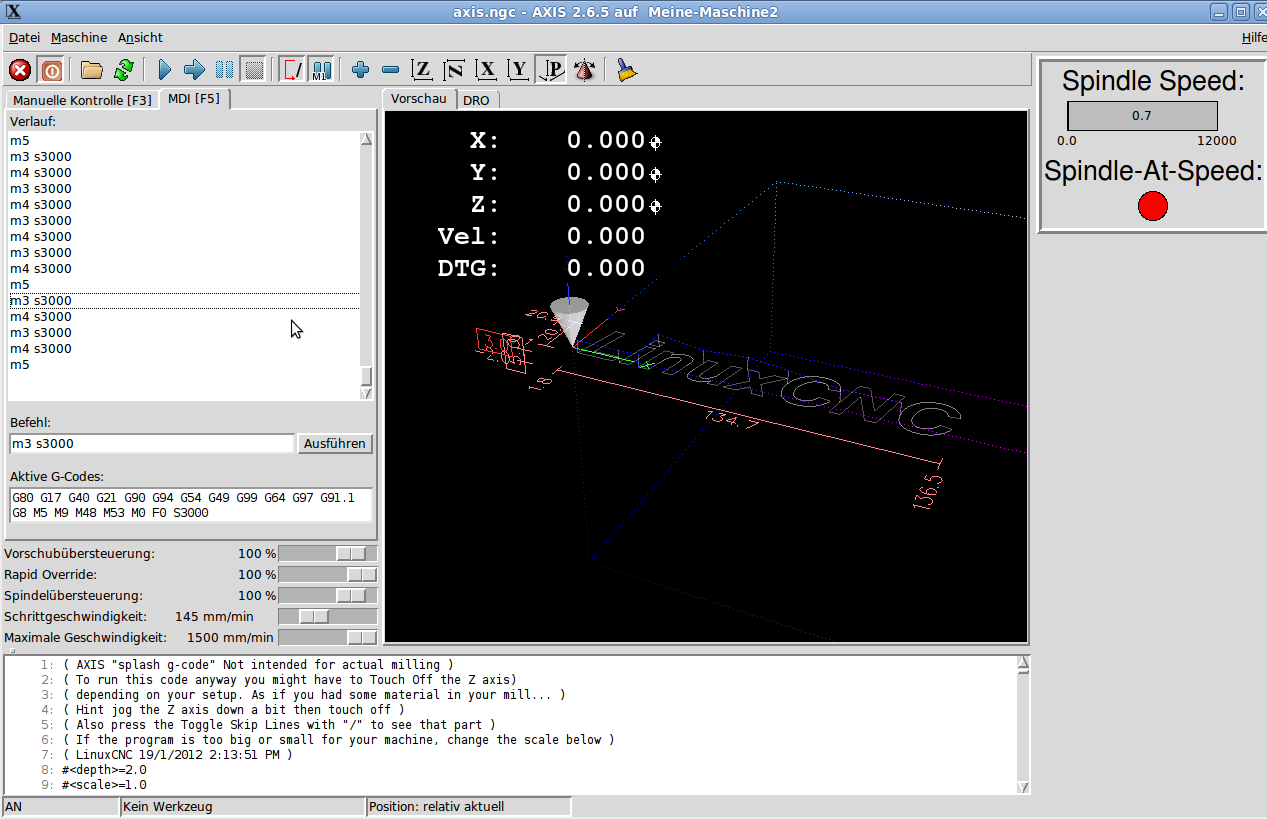Open the Ansicht menu
Screen dimensions: 1267x819
140,37
